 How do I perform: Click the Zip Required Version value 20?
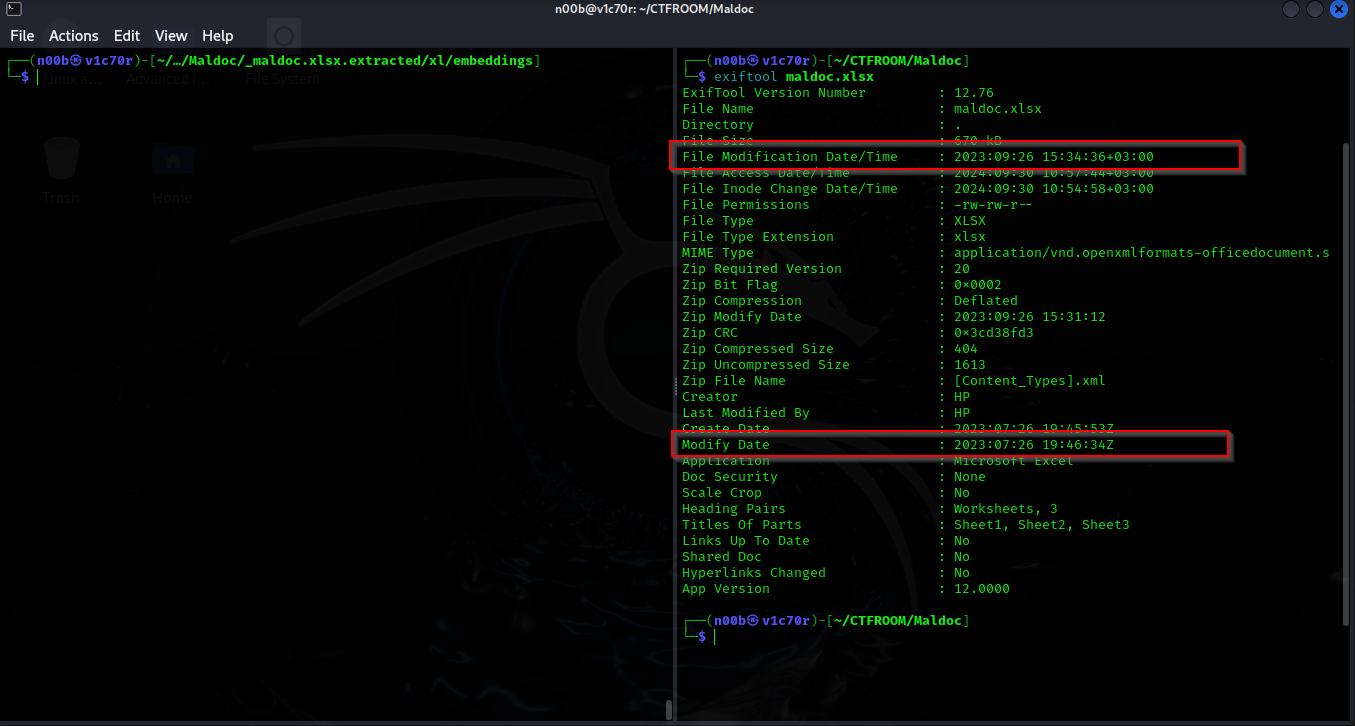tap(961, 269)
